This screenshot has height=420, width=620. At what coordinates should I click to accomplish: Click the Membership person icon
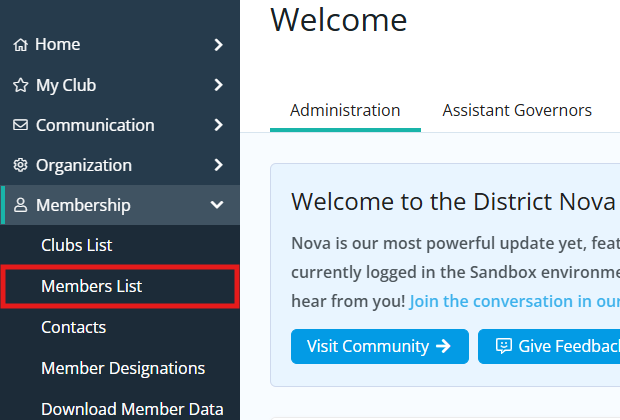click(21, 205)
